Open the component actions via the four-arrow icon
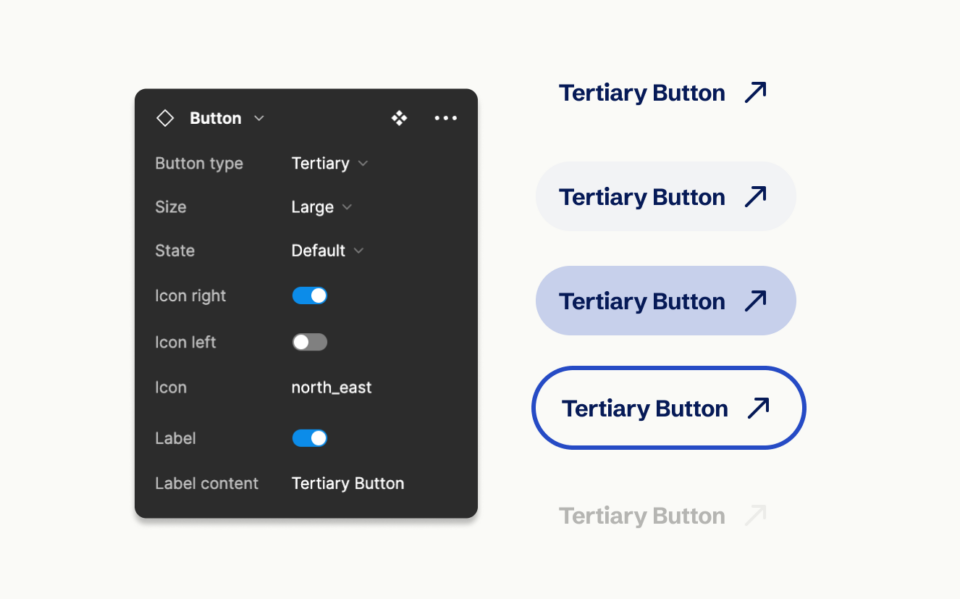Image resolution: width=960 pixels, height=599 pixels. (x=399, y=117)
